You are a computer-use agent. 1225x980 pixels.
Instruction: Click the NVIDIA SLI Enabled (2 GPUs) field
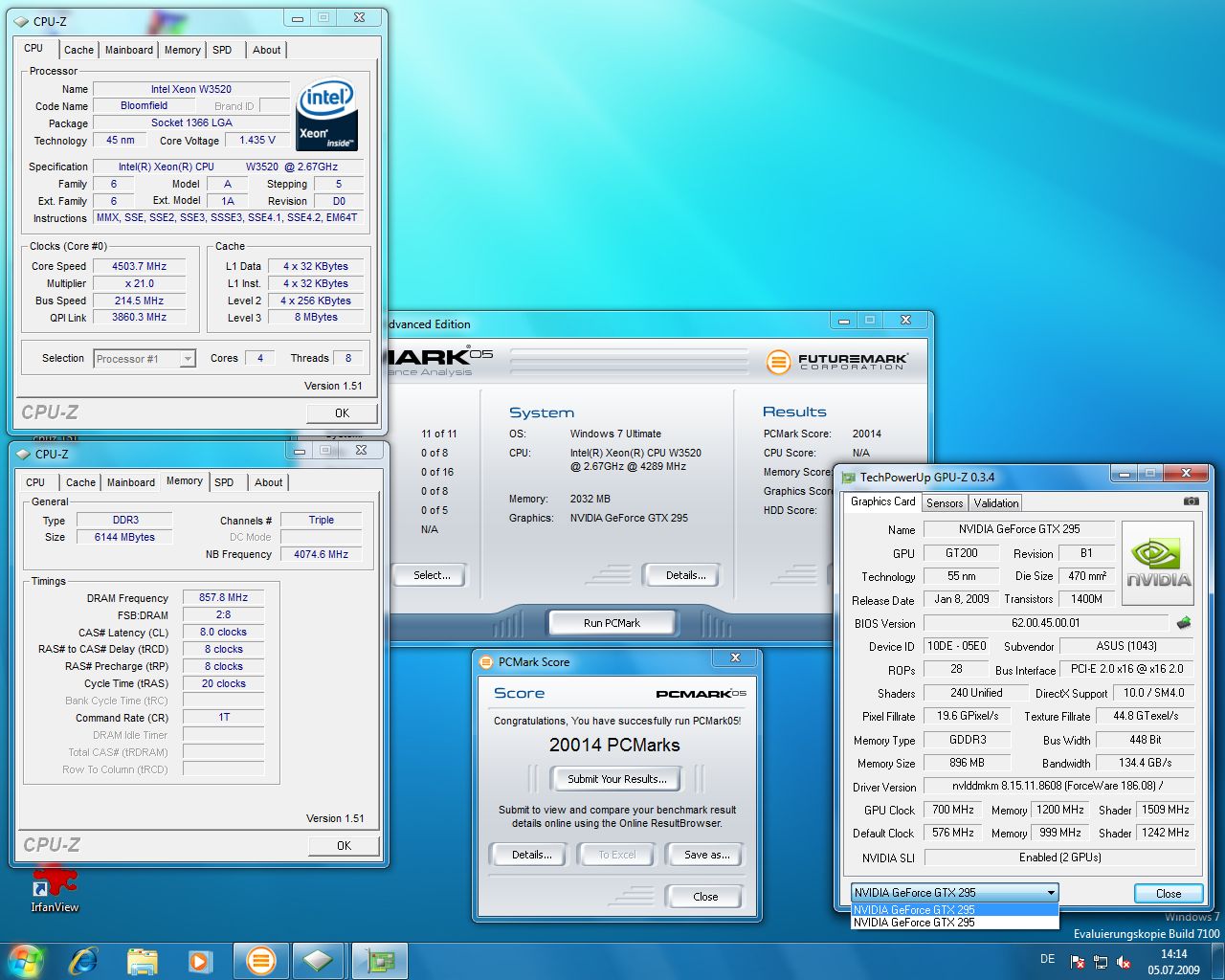[1058, 857]
